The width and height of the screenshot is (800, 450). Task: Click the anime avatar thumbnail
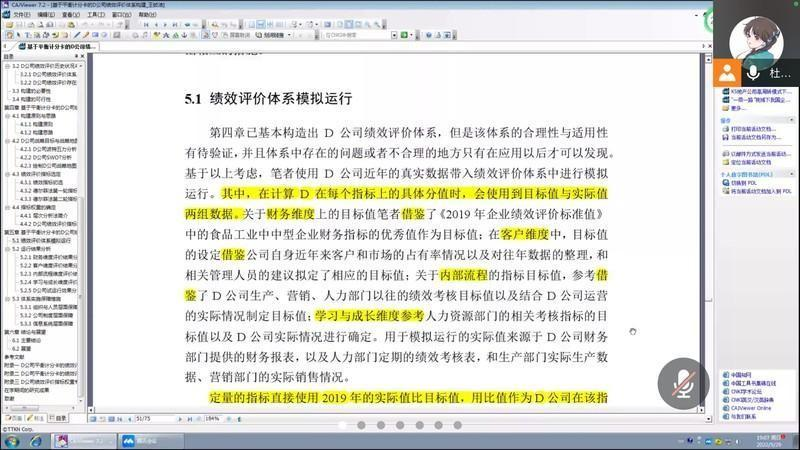[755, 38]
